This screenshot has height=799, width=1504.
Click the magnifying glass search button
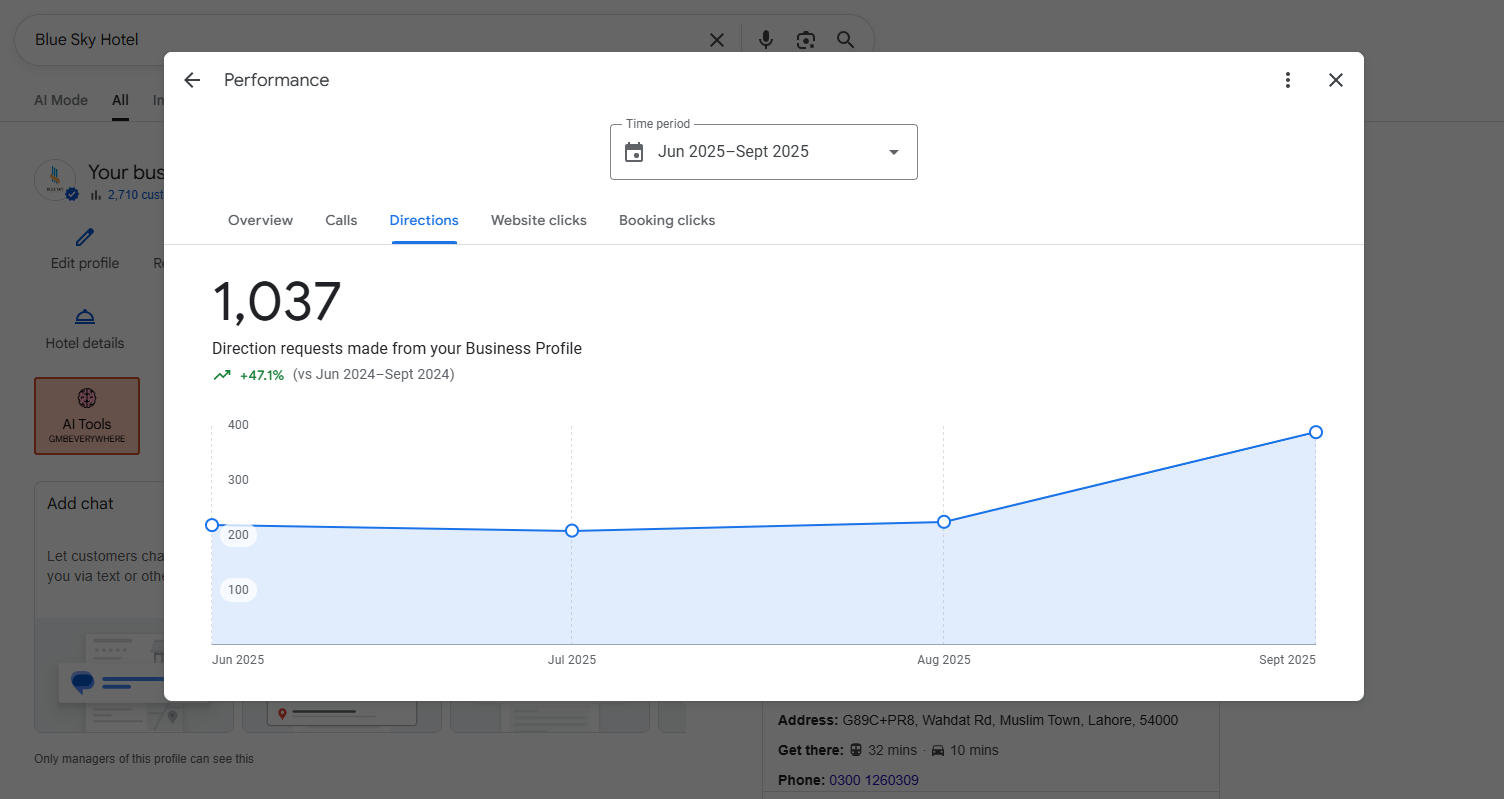point(846,40)
